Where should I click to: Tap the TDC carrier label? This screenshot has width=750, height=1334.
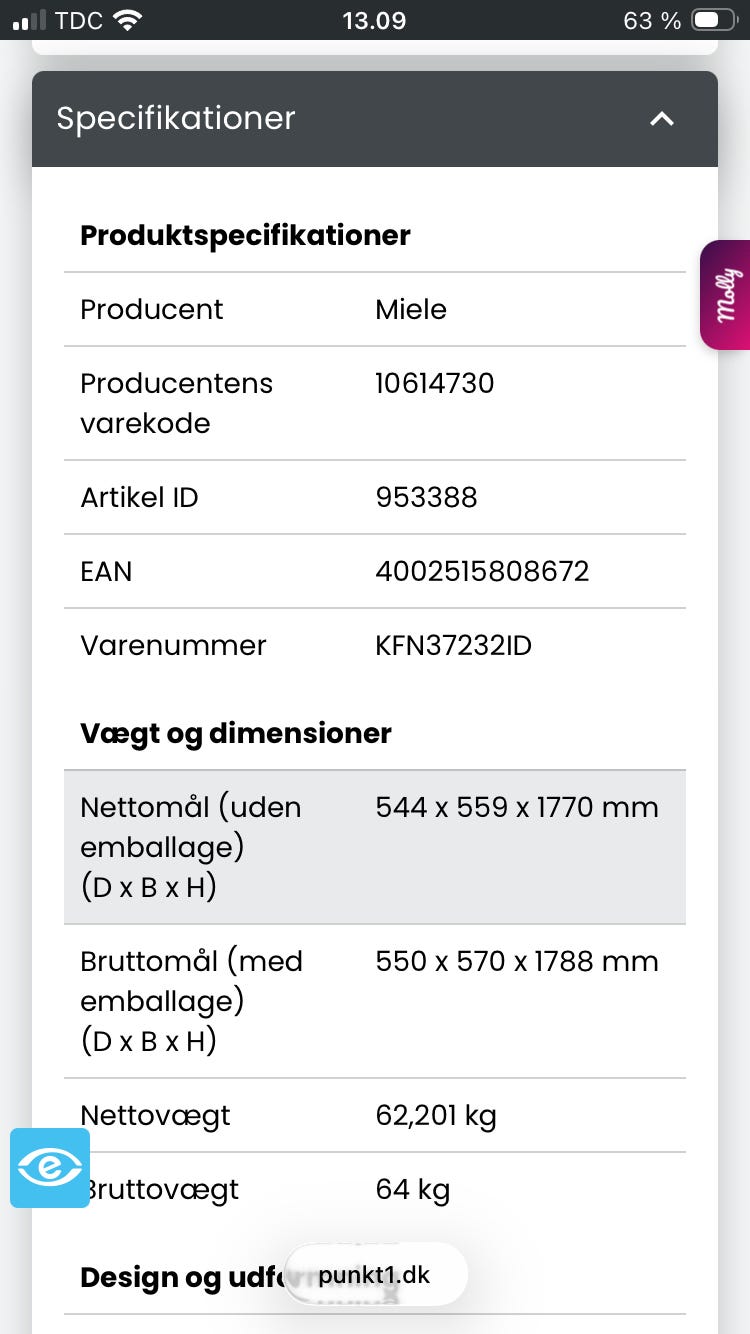coord(79,20)
